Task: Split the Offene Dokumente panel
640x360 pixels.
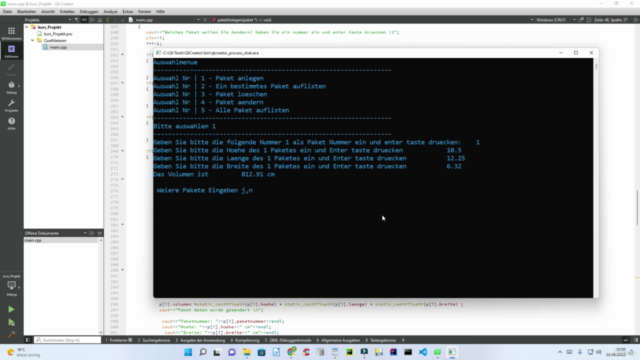Action: pos(92,233)
